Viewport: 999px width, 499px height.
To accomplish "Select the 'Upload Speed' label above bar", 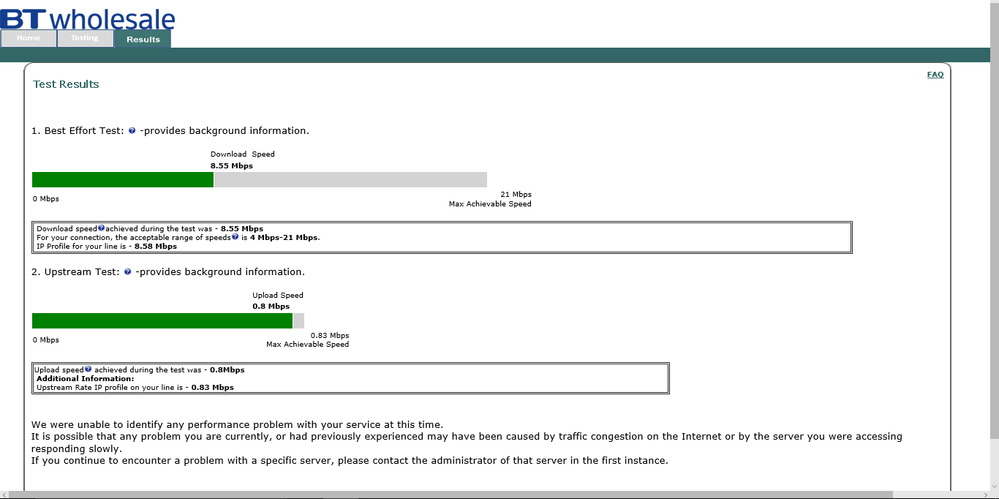I will coord(278,296).
